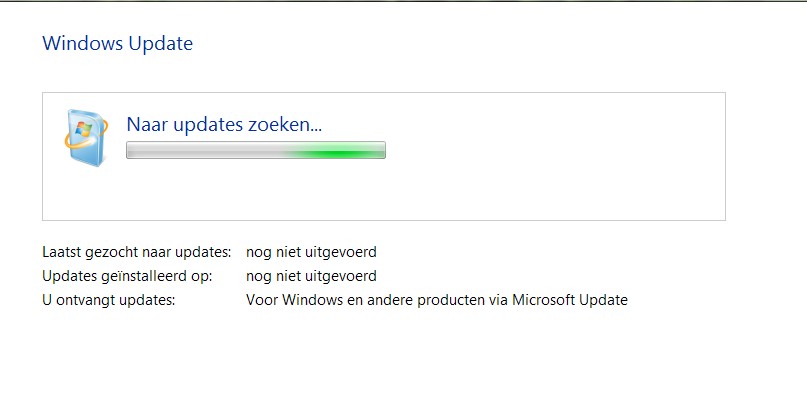
Task: Click the 'Updates geïnstalleerd op:' label
Action: tap(127, 276)
